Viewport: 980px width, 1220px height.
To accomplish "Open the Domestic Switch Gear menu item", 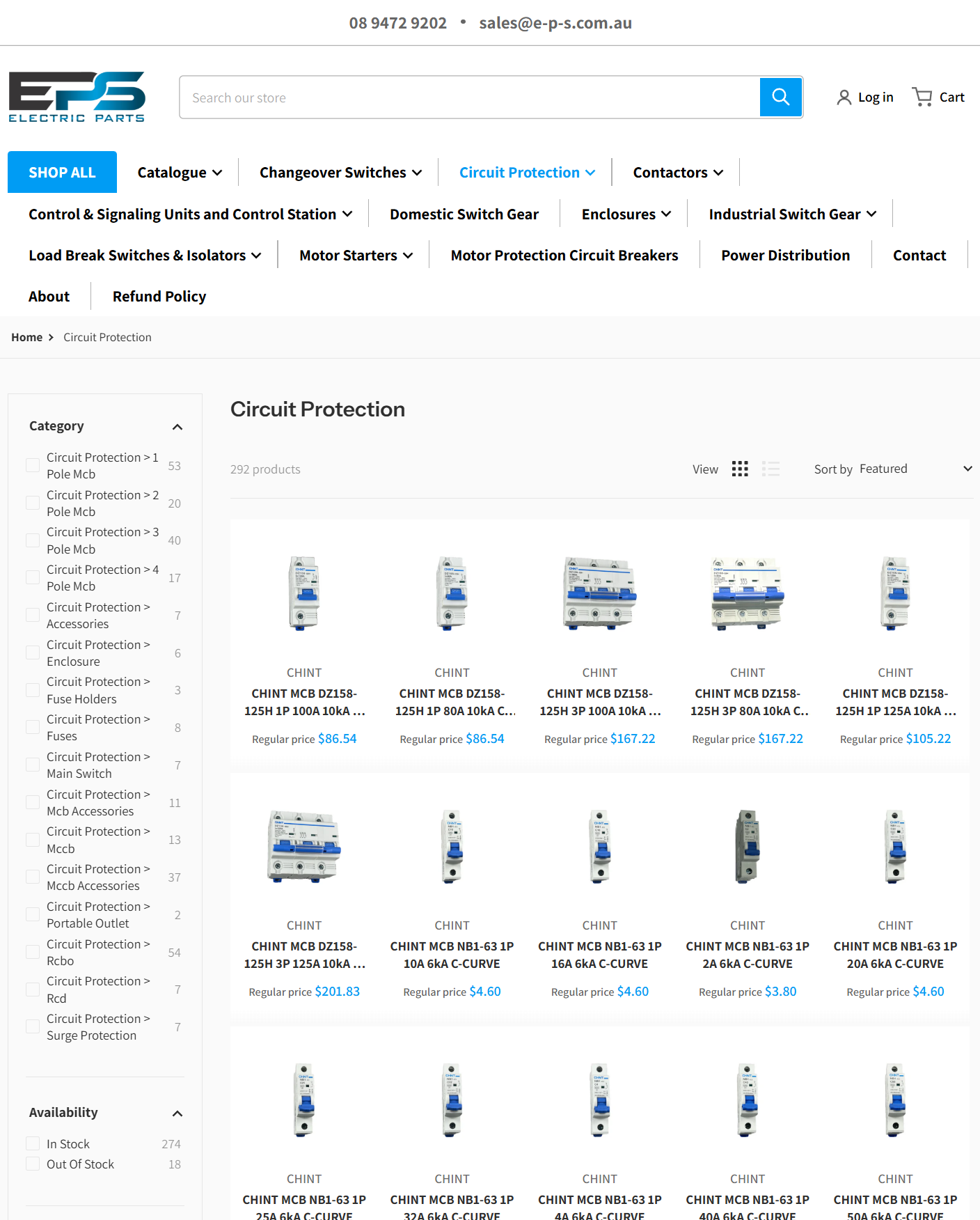I will click(x=464, y=214).
